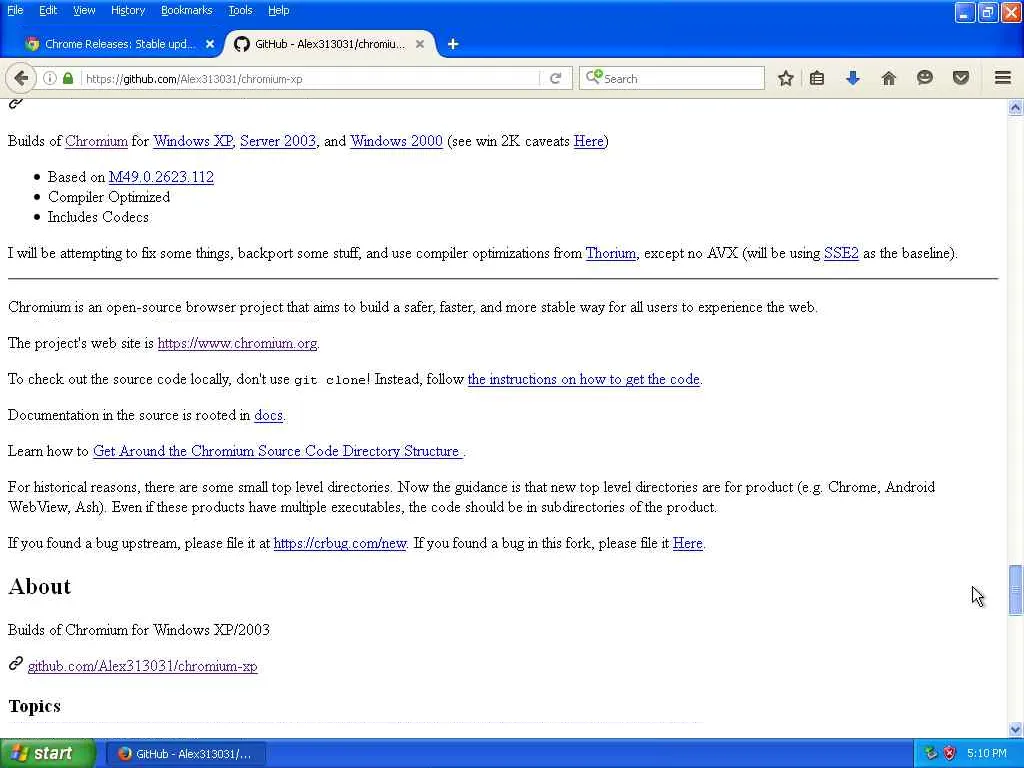
Task: Open Get Around the Chromium Source Code link
Action: pyautogui.click(x=278, y=451)
